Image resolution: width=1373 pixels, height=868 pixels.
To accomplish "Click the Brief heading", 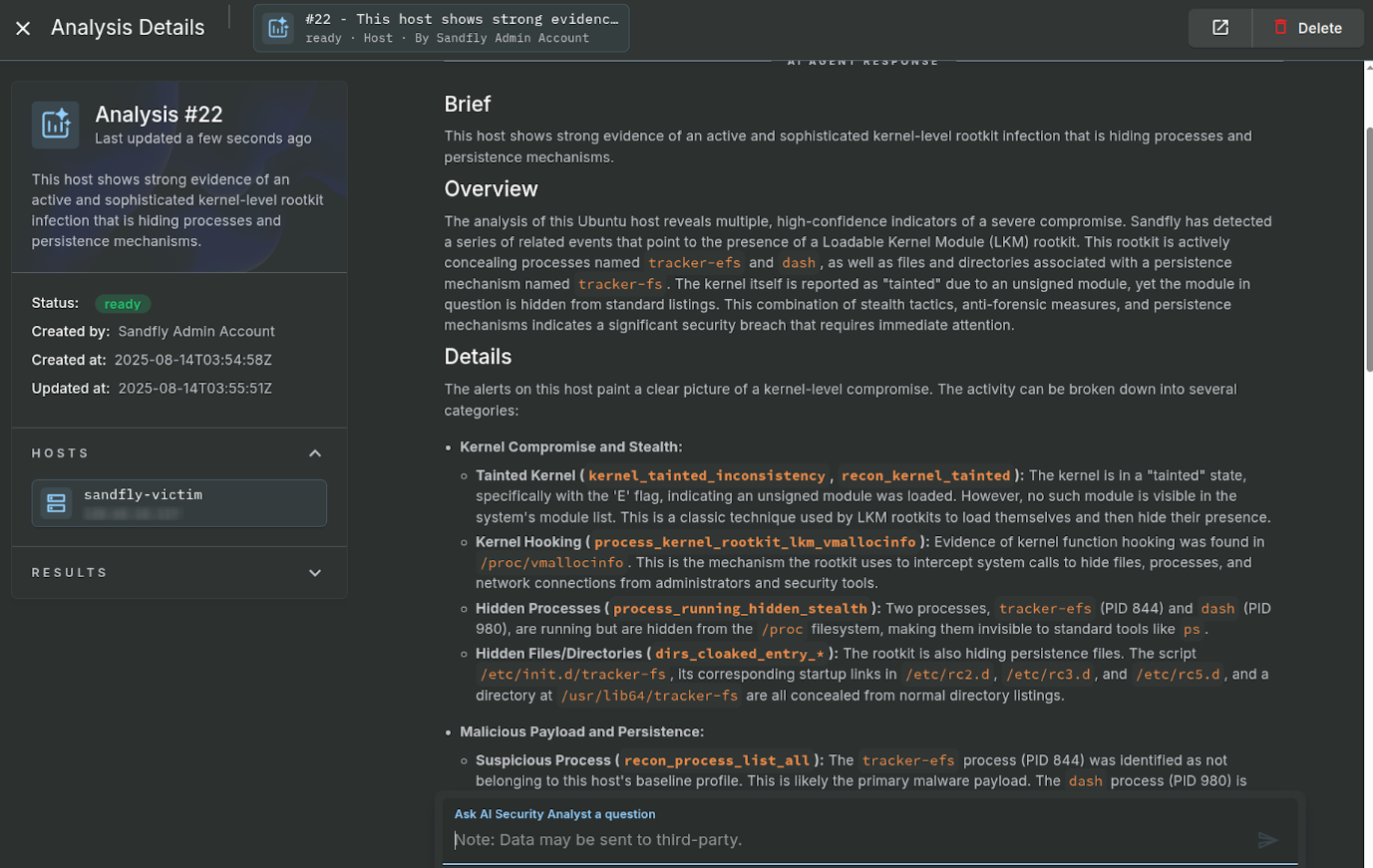I will (x=468, y=104).
